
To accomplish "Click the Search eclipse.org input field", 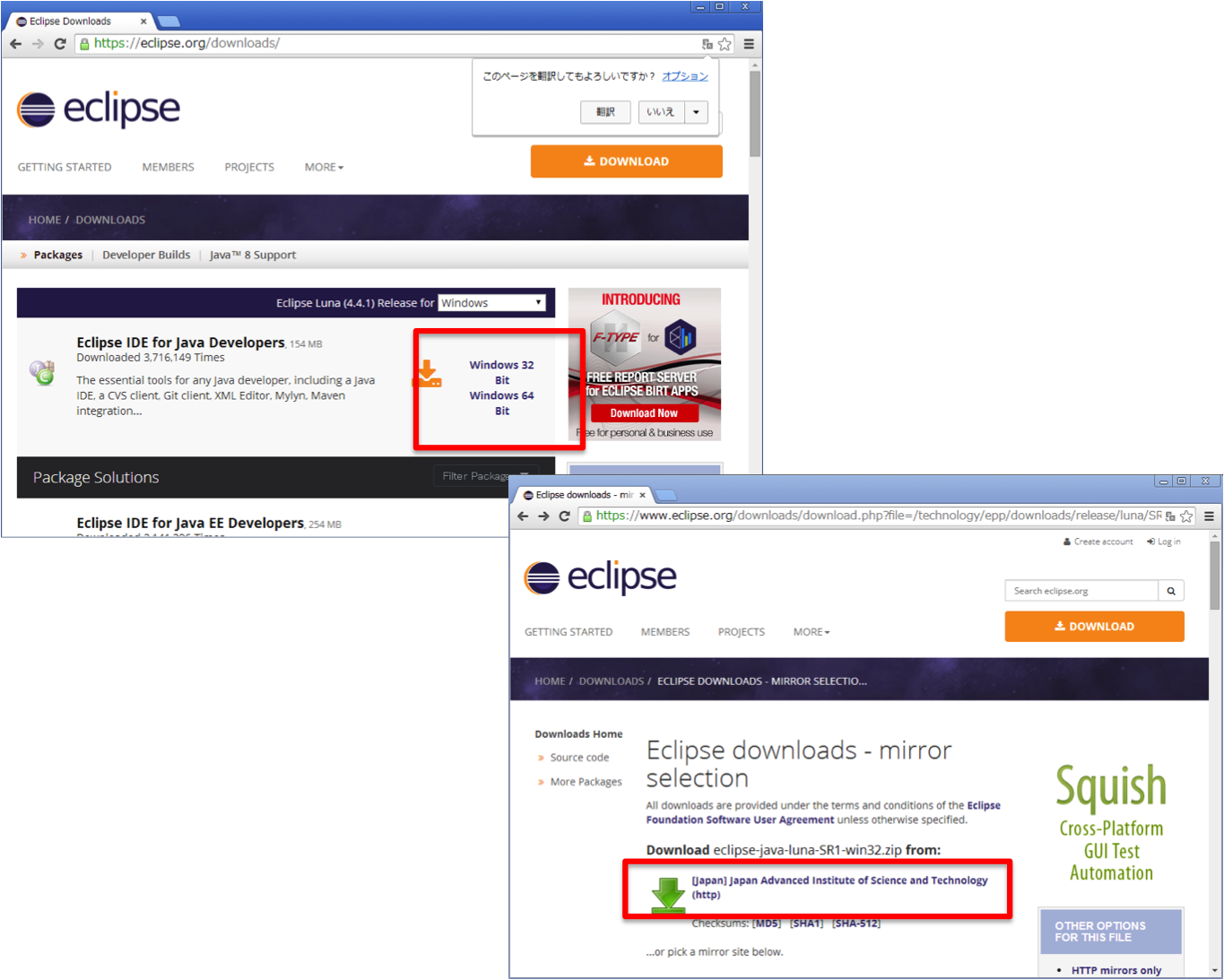I will 1082,591.
